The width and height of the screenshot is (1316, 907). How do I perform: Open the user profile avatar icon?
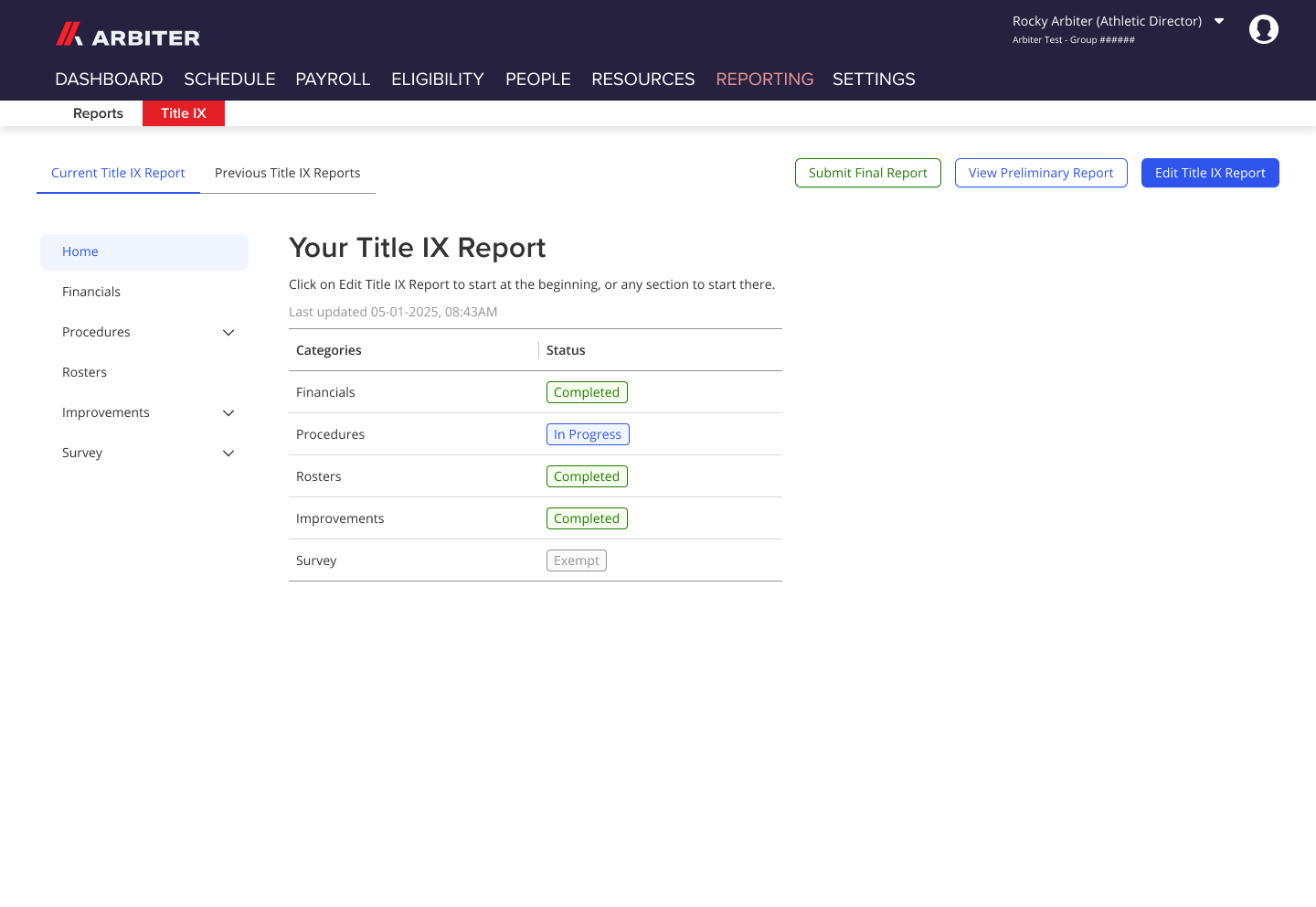(x=1264, y=28)
